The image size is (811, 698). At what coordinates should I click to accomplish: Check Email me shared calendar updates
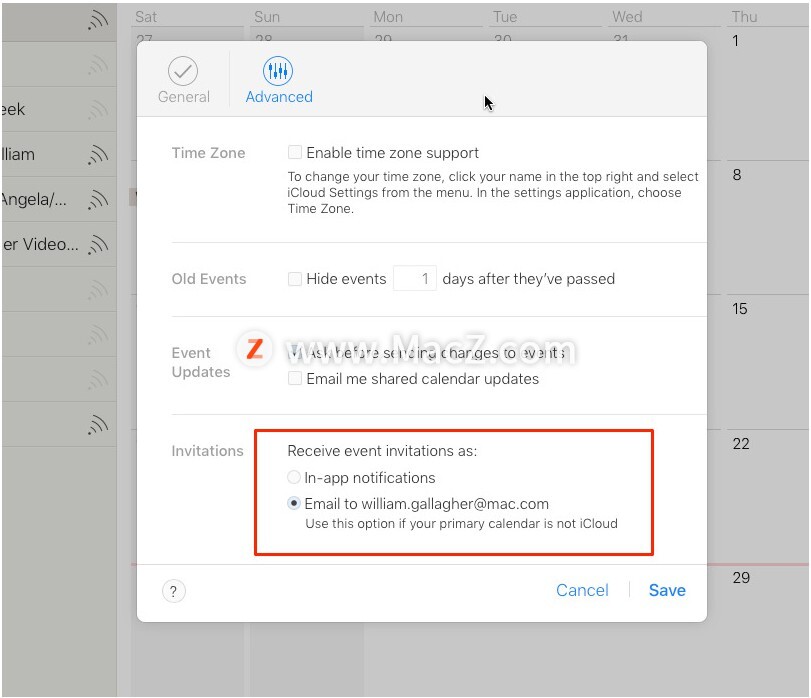295,378
